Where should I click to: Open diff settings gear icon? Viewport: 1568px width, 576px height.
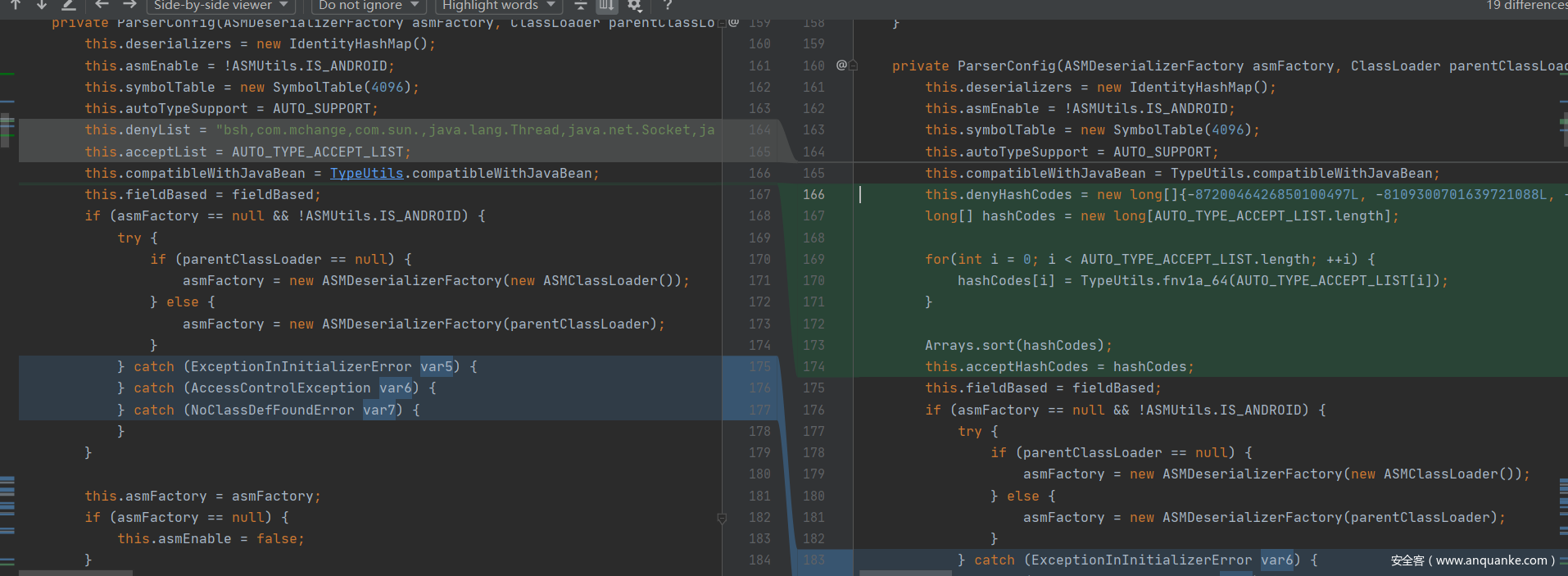click(634, 5)
